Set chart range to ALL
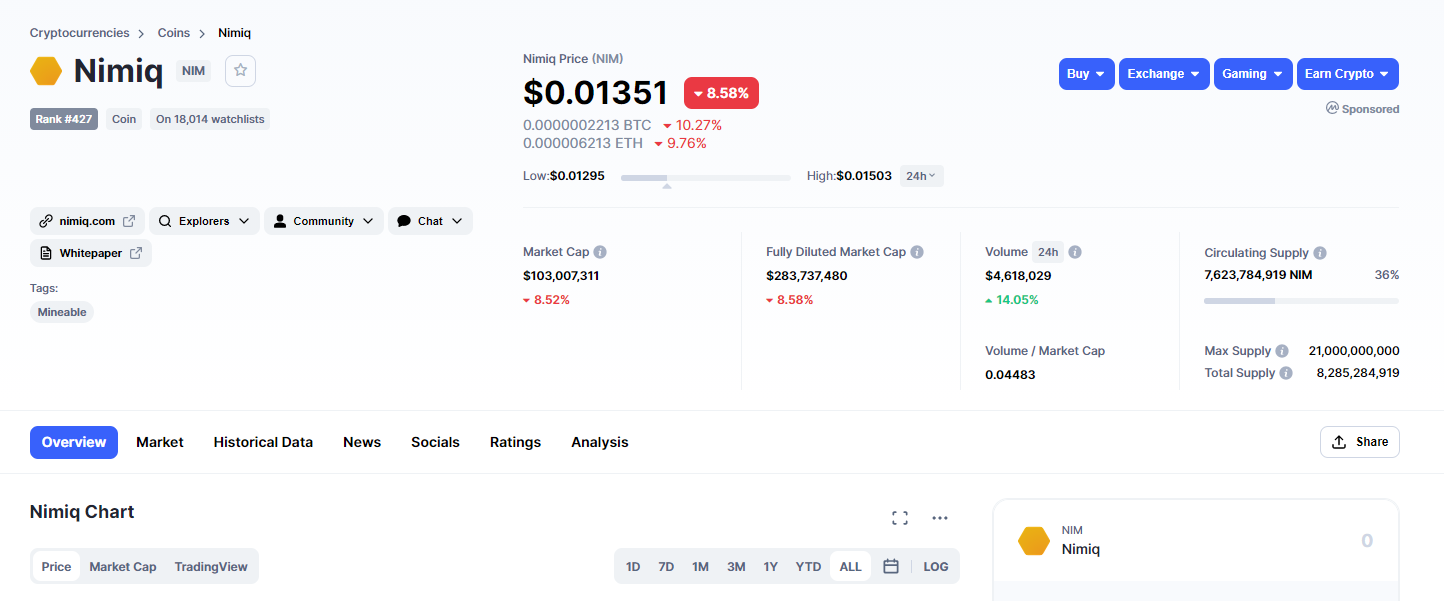The image size is (1444, 601). click(x=850, y=566)
